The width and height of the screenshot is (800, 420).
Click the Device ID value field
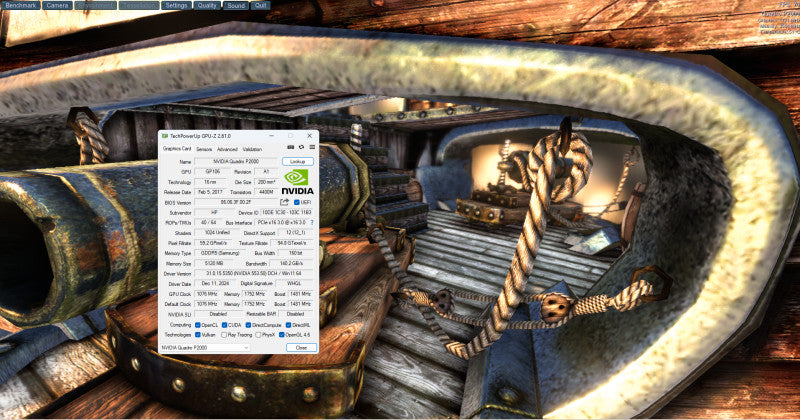pos(287,212)
